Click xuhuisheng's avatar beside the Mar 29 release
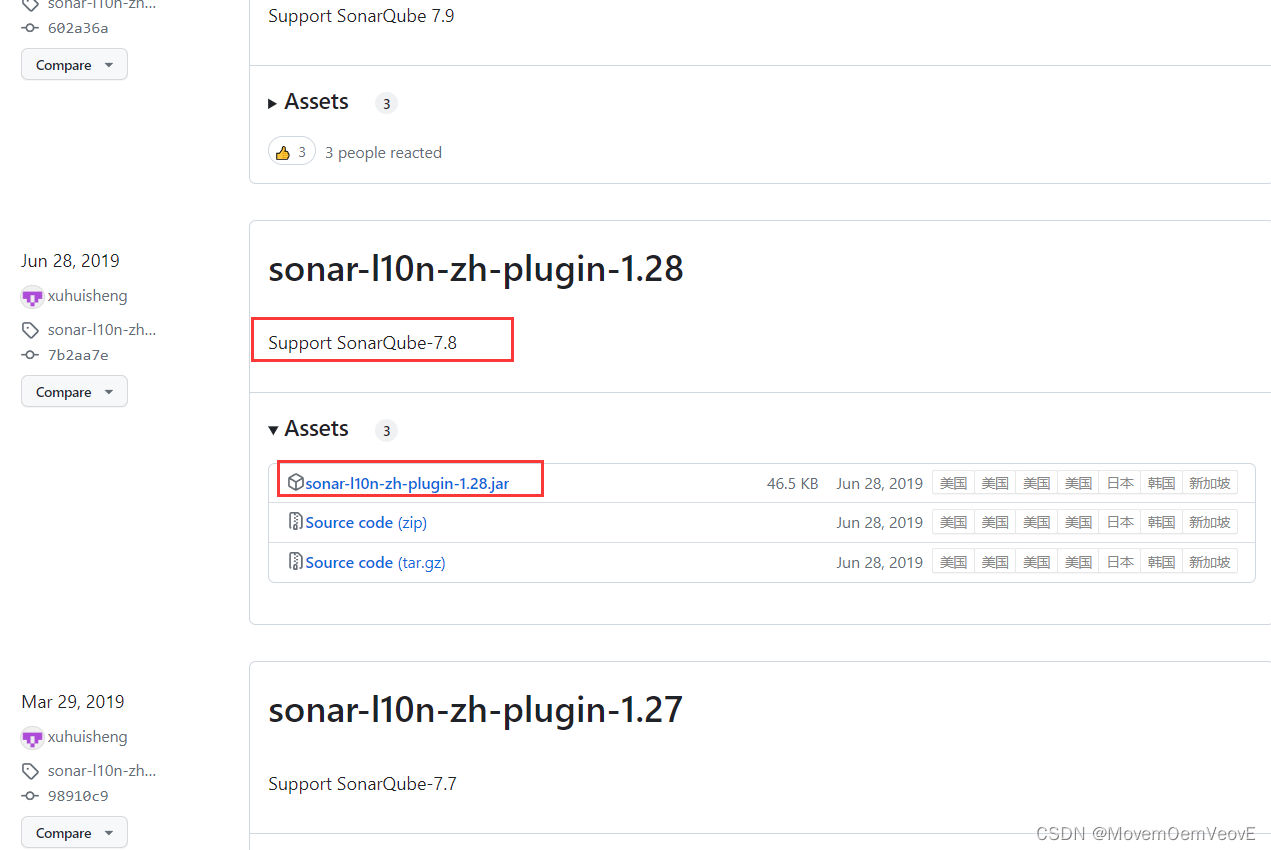 (x=31, y=737)
